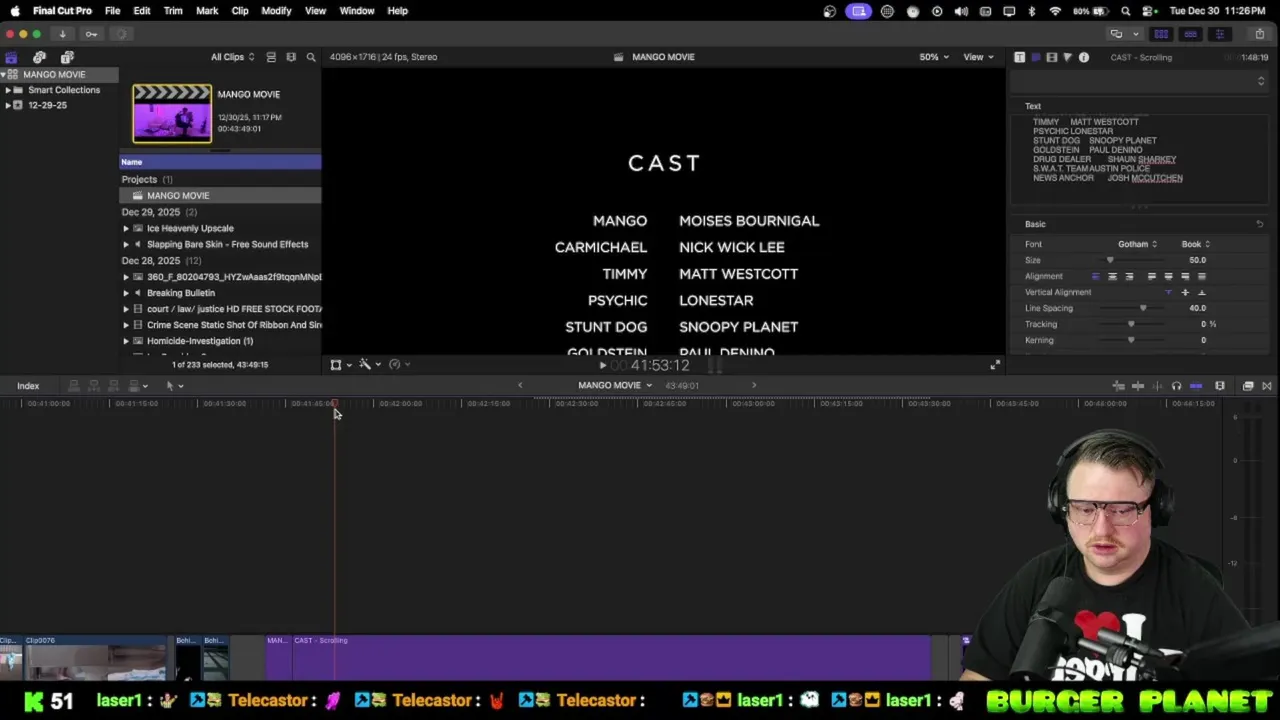The width and height of the screenshot is (1280, 720).
Task: Click the Import Media down-arrow button
Action: [62, 34]
